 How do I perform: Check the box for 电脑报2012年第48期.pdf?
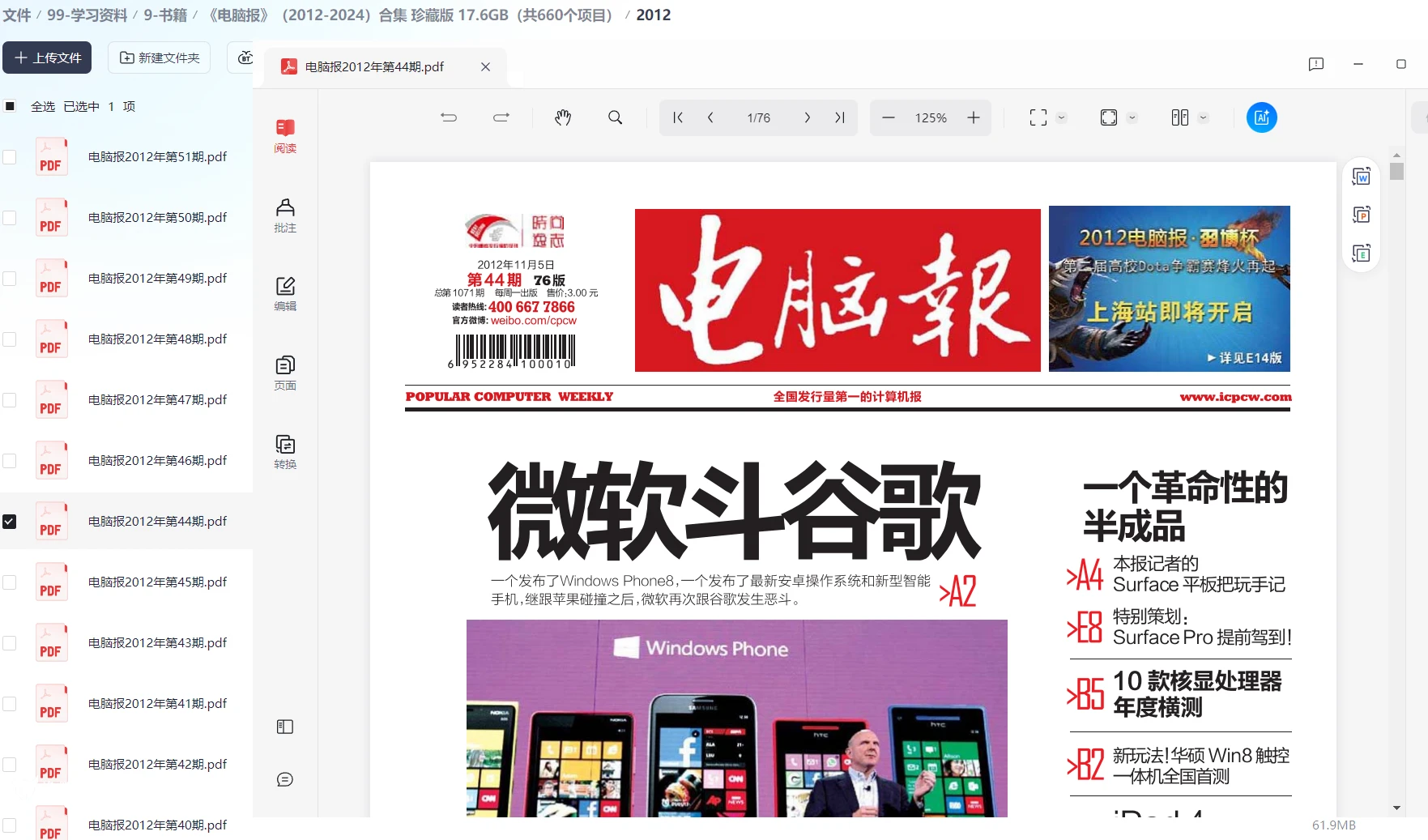click(10, 339)
